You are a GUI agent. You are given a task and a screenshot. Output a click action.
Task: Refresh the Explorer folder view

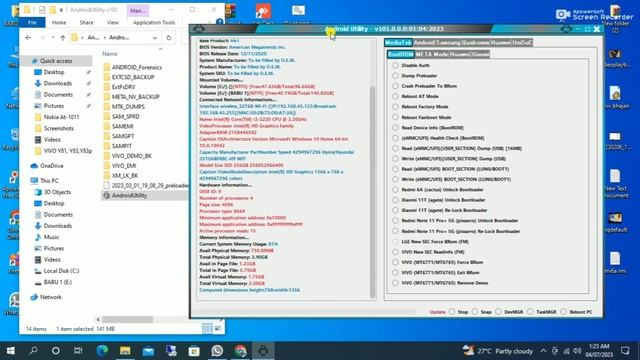tap(169, 38)
